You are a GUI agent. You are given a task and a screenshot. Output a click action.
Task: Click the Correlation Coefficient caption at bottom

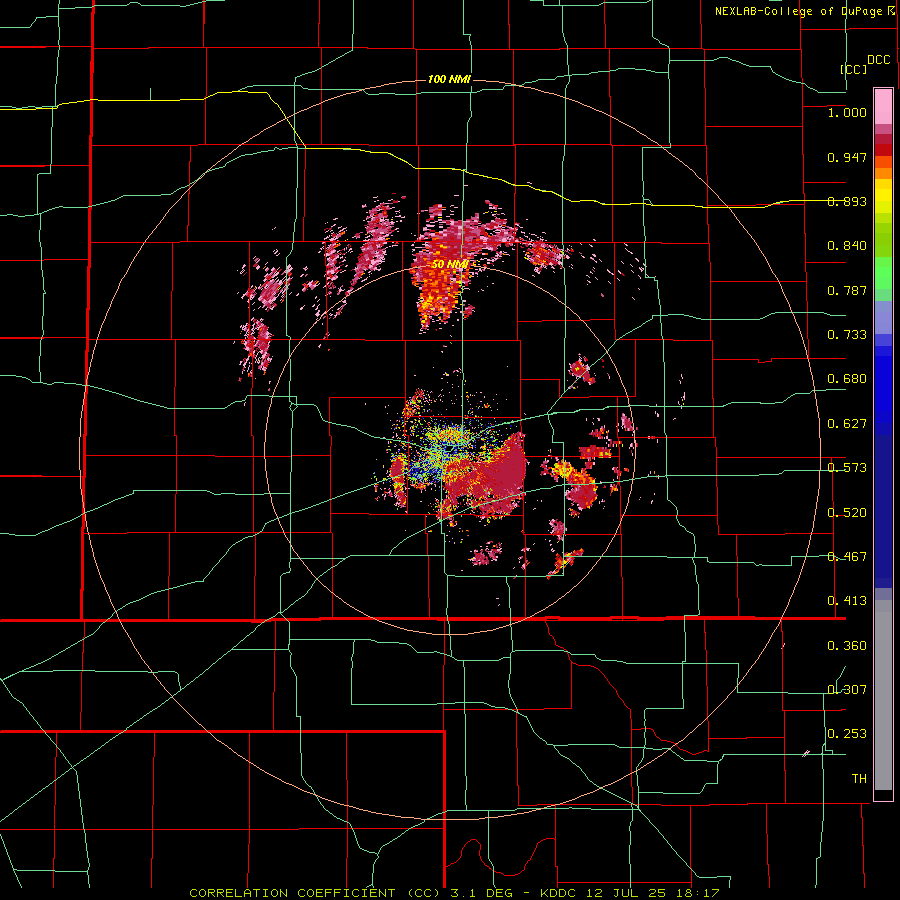pyautogui.click(x=455, y=893)
